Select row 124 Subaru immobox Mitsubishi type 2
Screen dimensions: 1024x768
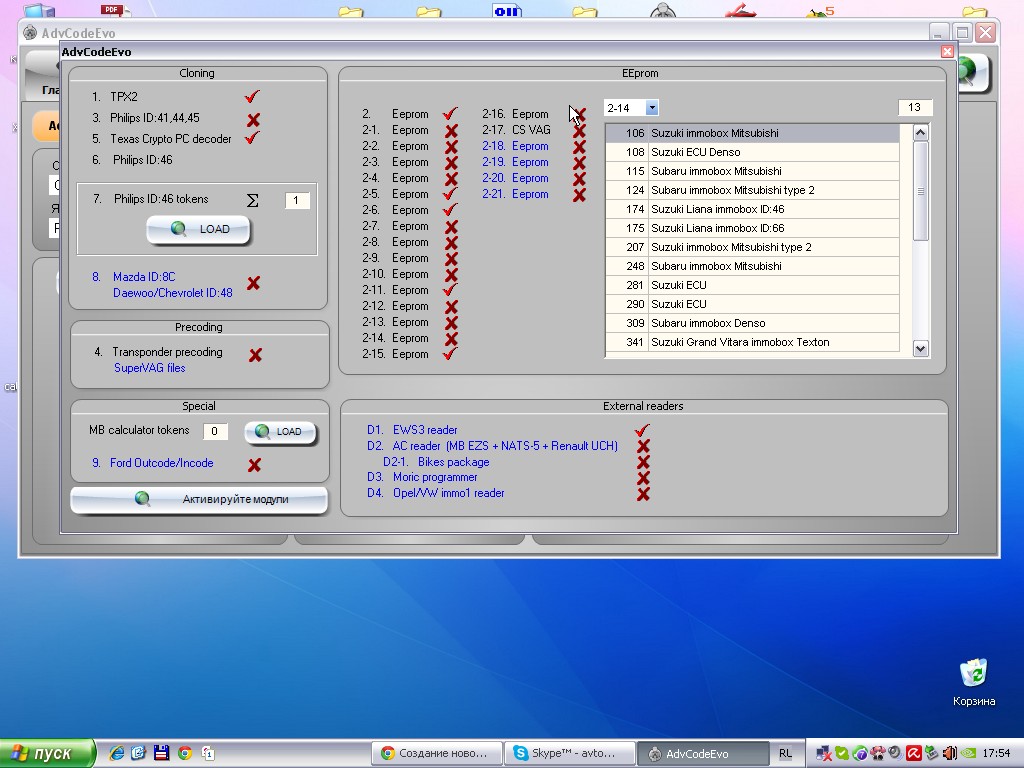[x=752, y=190]
